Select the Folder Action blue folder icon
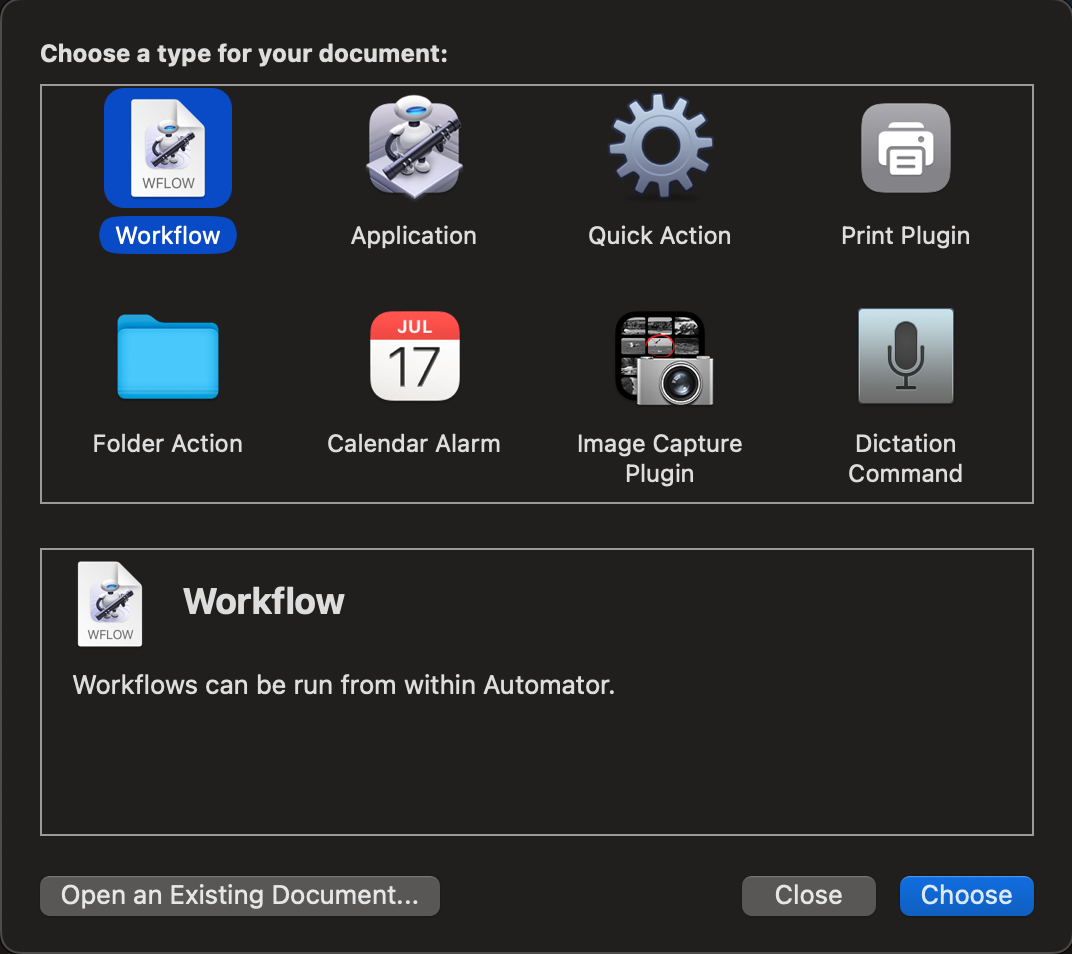Image resolution: width=1072 pixels, height=954 pixels. point(168,356)
